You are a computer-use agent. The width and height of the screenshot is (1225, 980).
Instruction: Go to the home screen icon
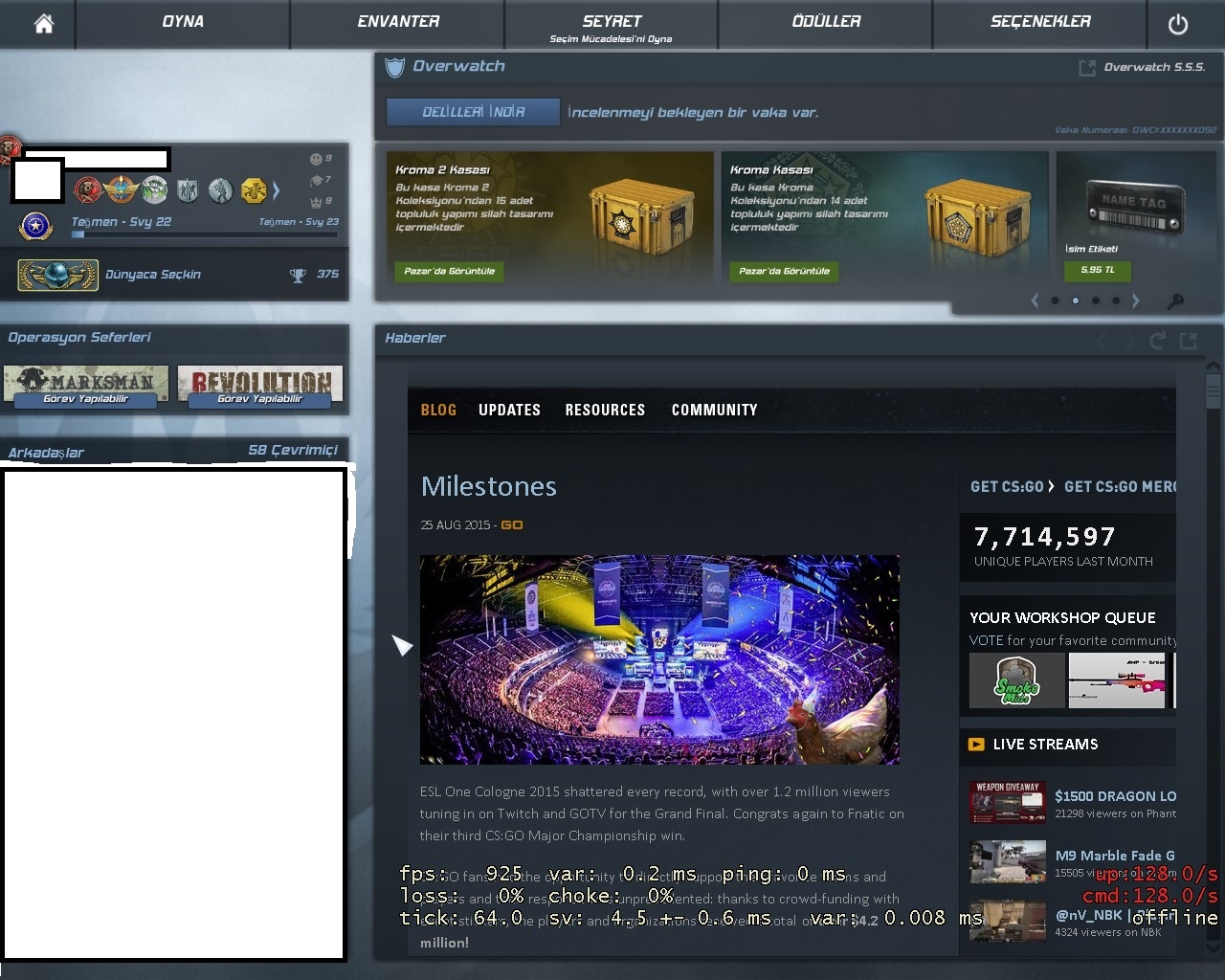43,24
